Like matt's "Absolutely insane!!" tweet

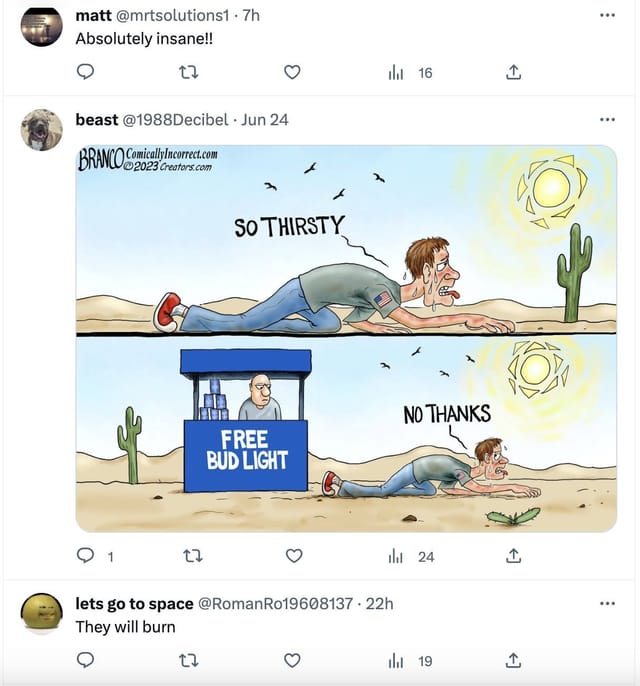click(292, 72)
